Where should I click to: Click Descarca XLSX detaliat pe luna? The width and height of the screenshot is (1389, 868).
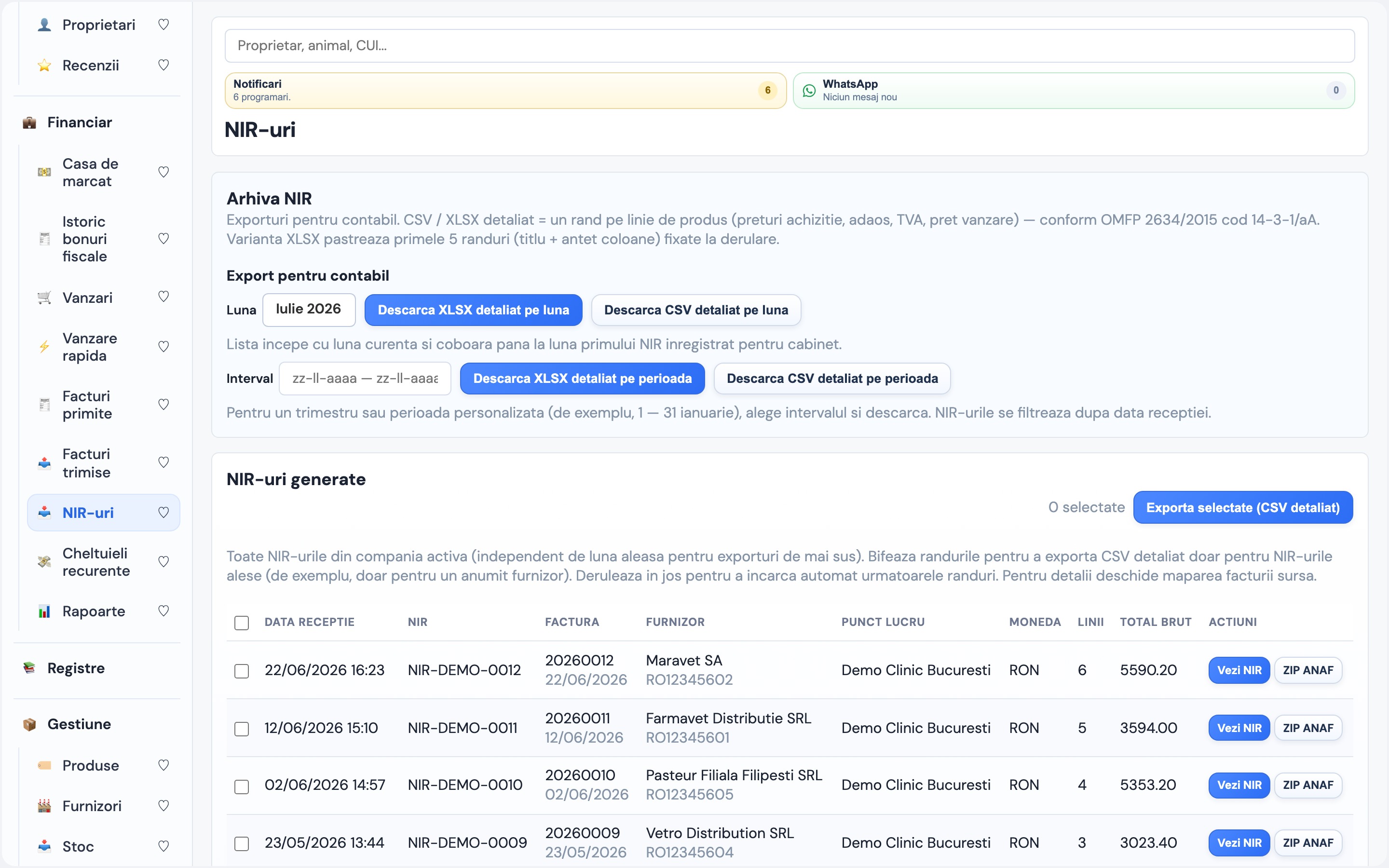474,310
